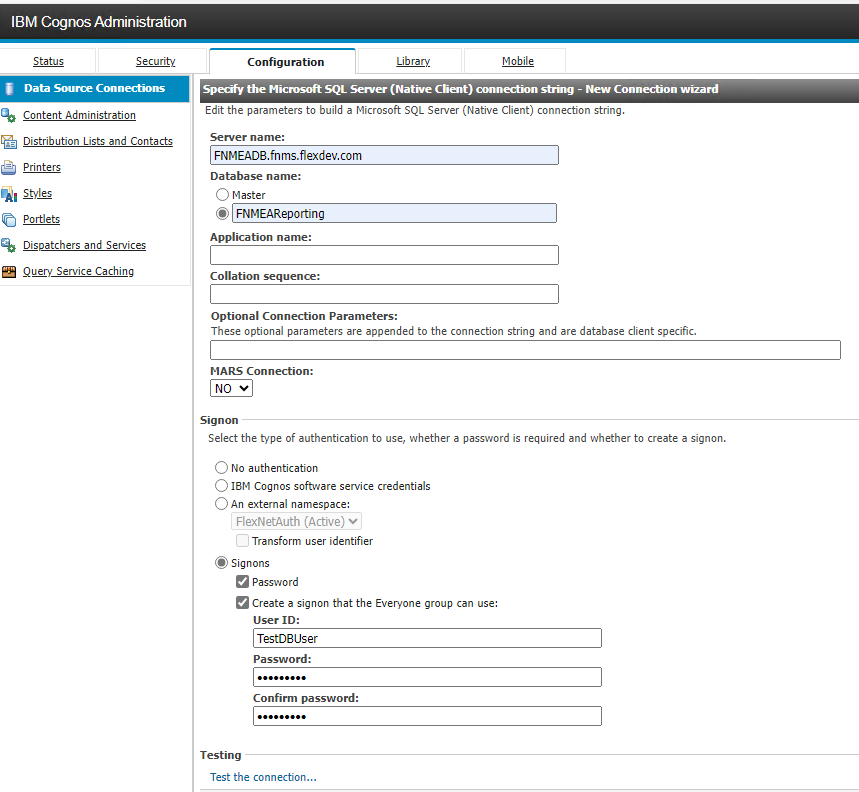Click the Distribution Lists and Contacts icon
The image size is (859, 792).
pyautogui.click(x=9, y=142)
